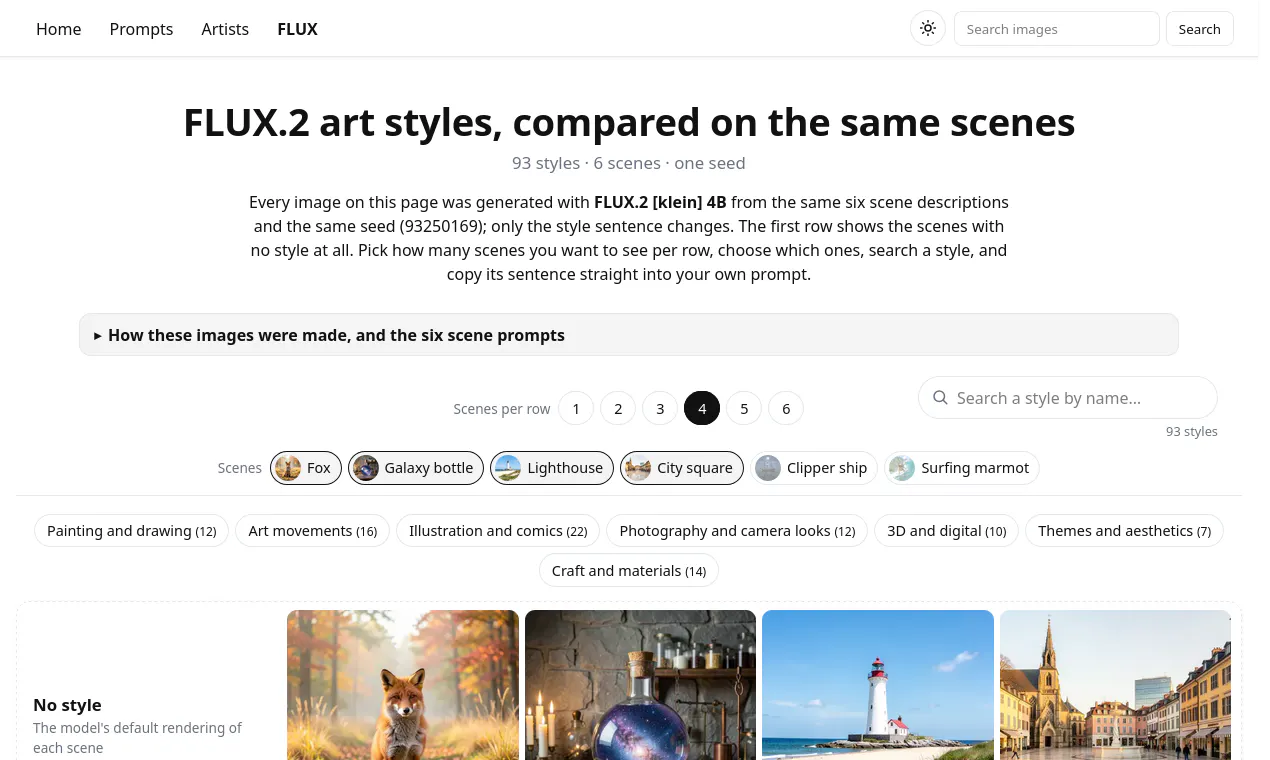Viewport: 1270px width, 760px height.
Task: Jump to Photography and camera looks category
Action: pyautogui.click(x=737, y=531)
